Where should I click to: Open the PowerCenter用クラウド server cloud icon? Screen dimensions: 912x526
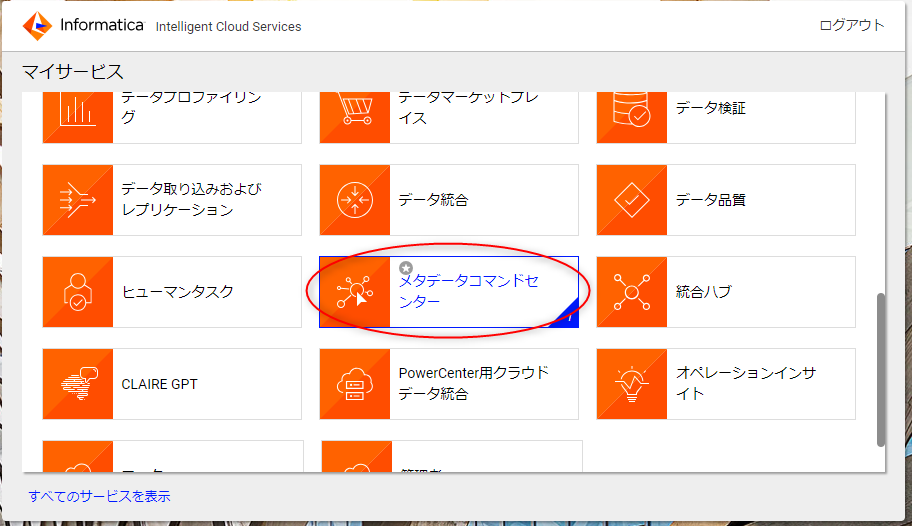click(x=355, y=384)
